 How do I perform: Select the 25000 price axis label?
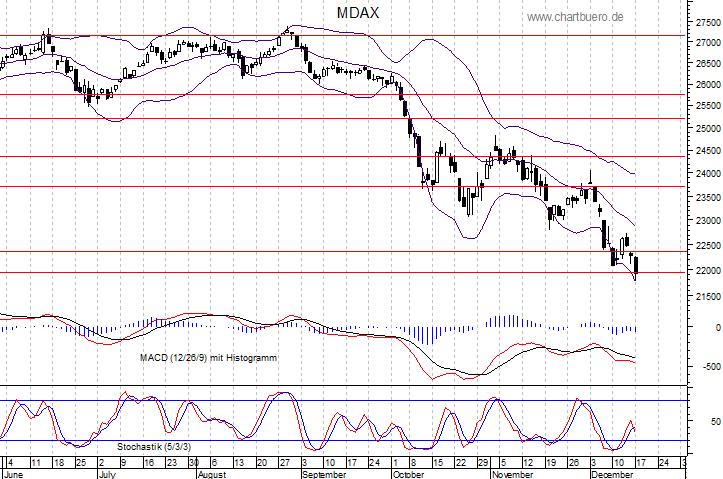point(704,129)
